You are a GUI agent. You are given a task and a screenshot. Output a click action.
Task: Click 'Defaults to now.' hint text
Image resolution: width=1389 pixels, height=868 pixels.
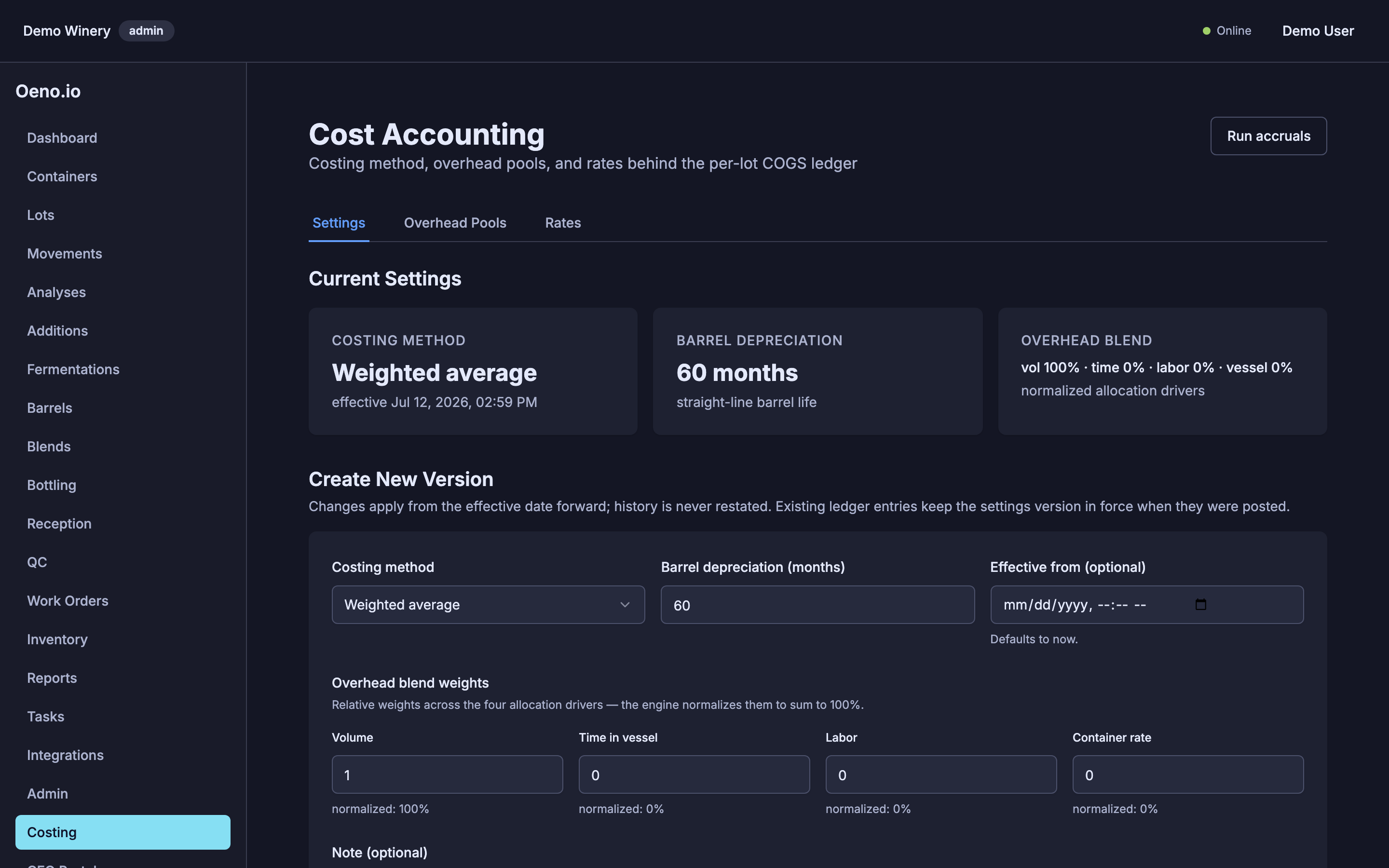pyautogui.click(x=1034, y=639)
